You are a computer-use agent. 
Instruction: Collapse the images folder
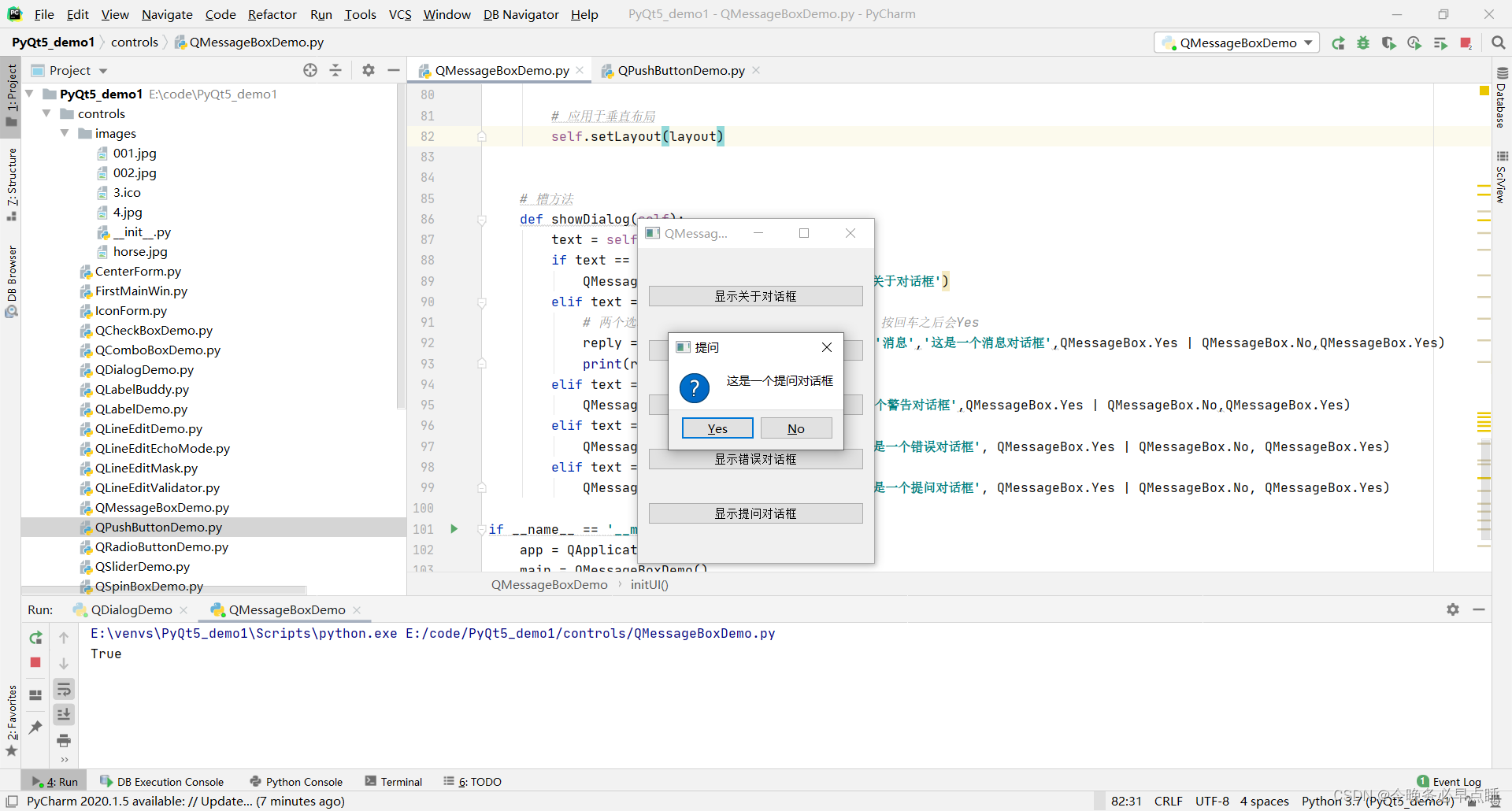click(65, 133)
